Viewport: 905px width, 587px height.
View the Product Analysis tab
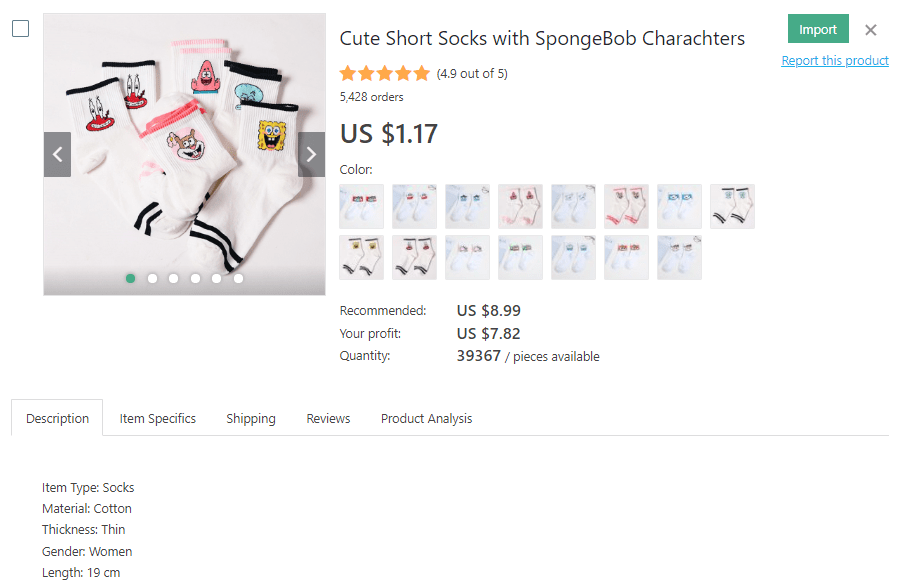click(x=426, y=418)
